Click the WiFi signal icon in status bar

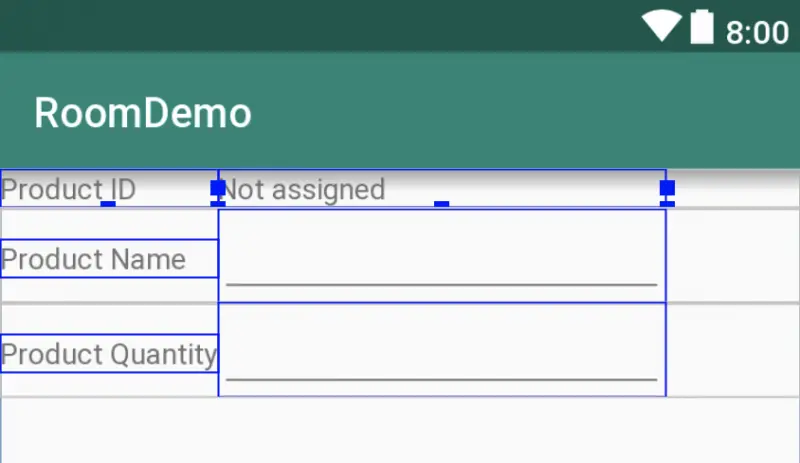661,26
